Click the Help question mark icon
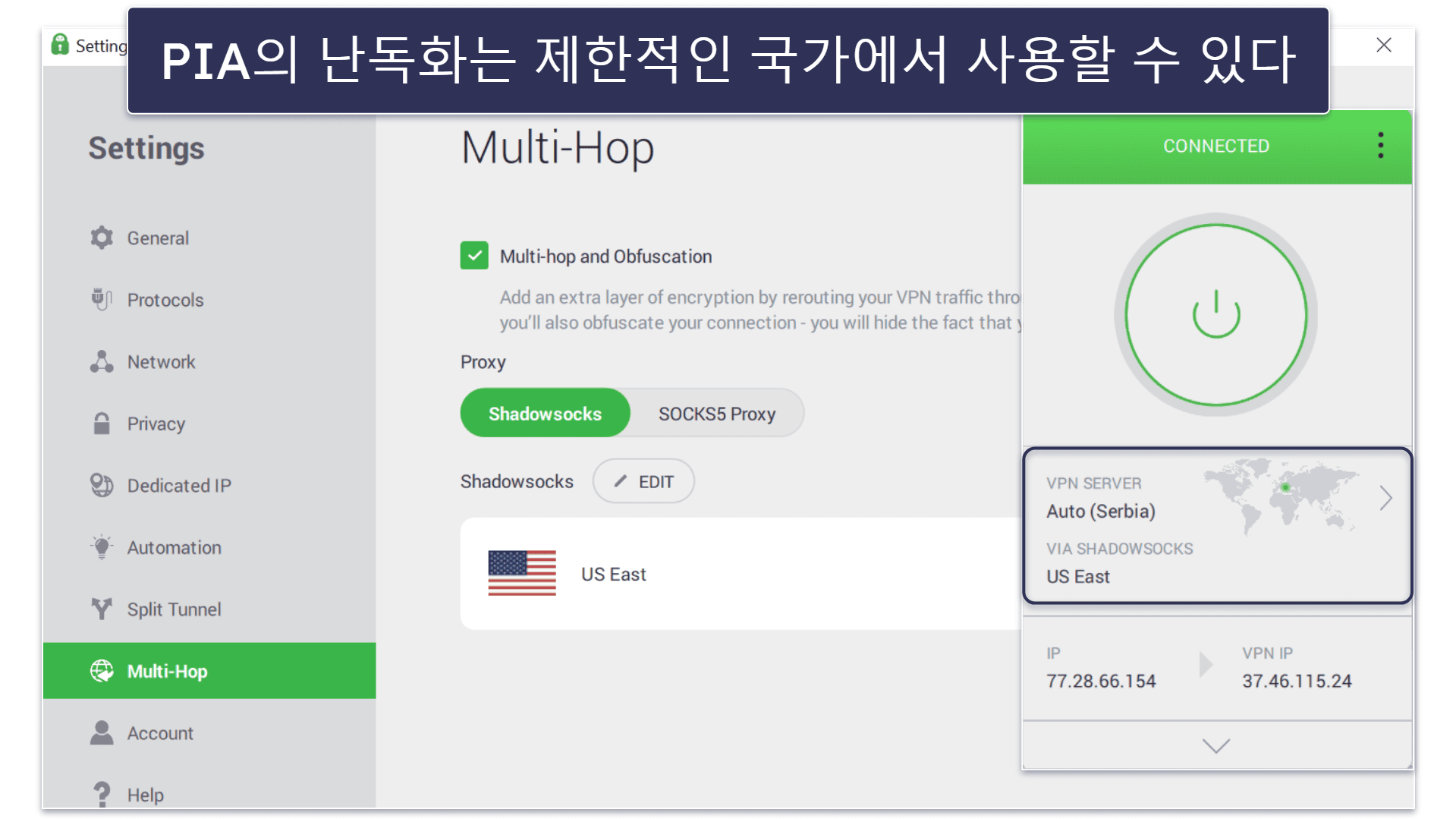 click(102, 795)
